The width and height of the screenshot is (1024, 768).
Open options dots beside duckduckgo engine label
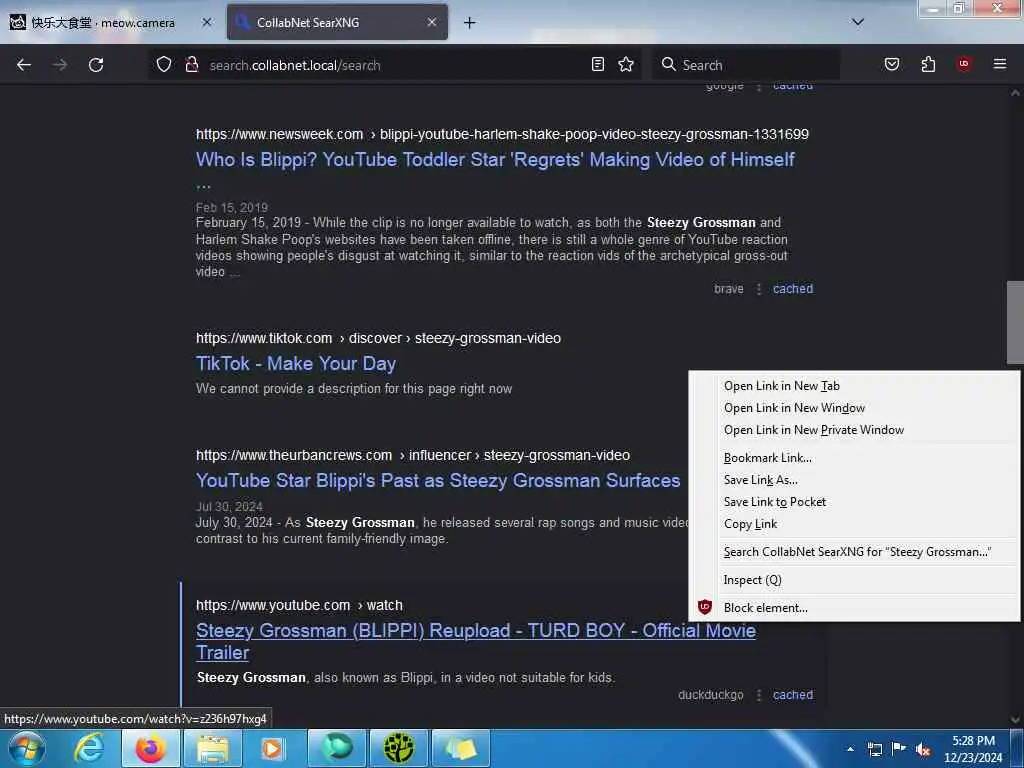(758, 695)
